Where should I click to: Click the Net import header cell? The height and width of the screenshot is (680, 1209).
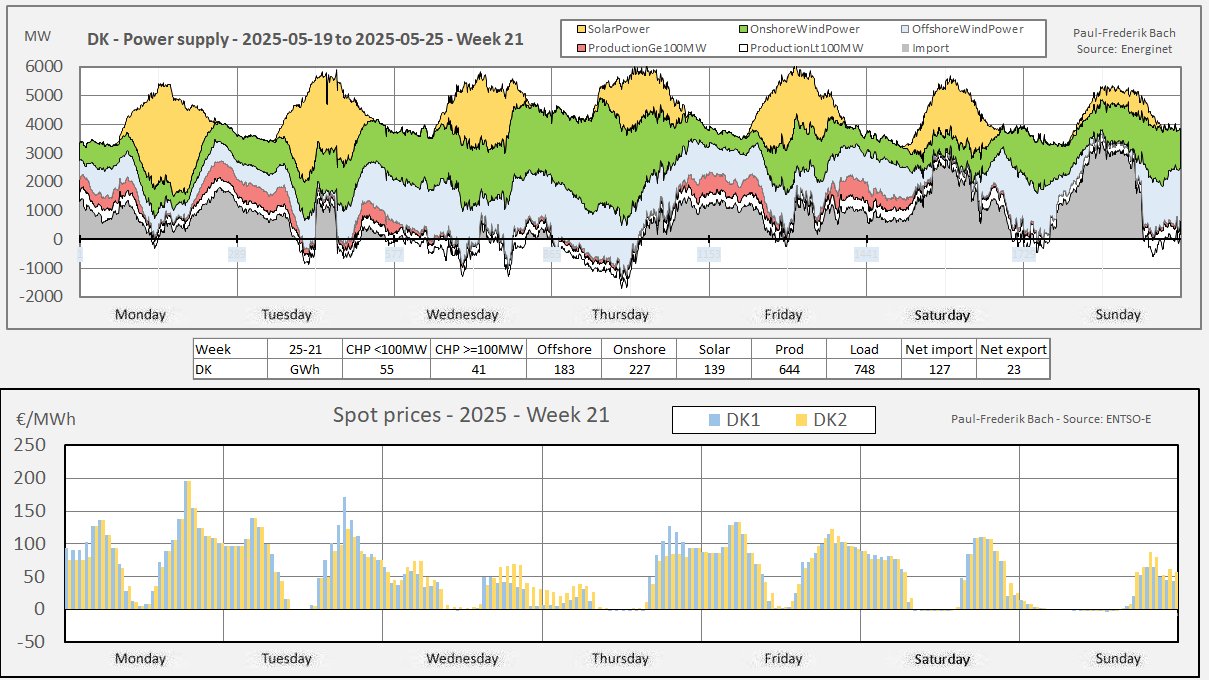pos(938,349)
